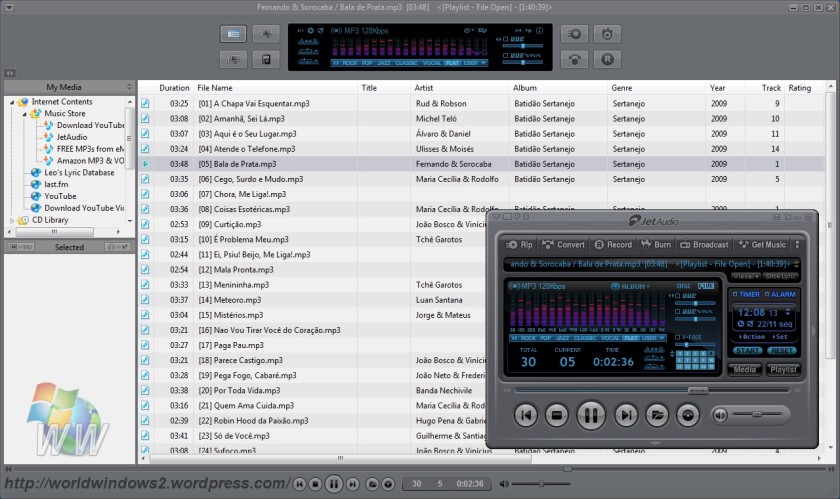
Task: Expand CD Library tree node
Action: 12,220
